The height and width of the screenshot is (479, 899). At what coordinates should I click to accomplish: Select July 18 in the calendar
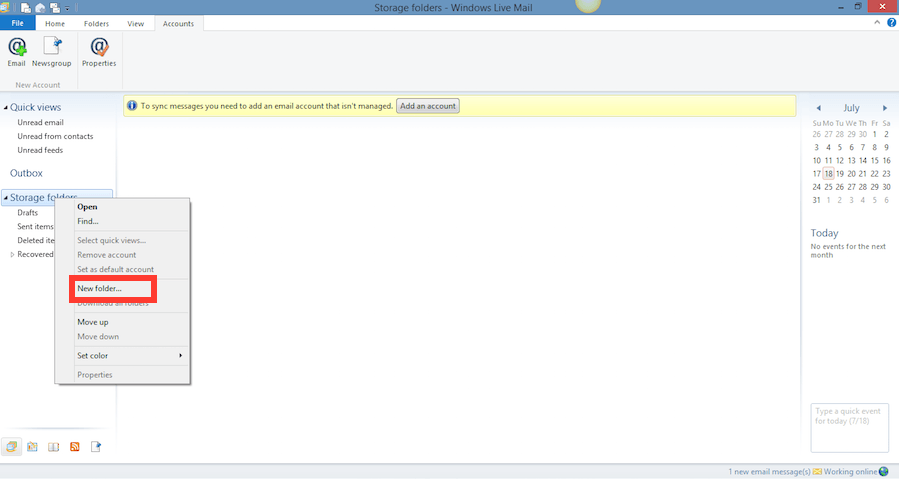pyautogui.click(x=828, y=173)
